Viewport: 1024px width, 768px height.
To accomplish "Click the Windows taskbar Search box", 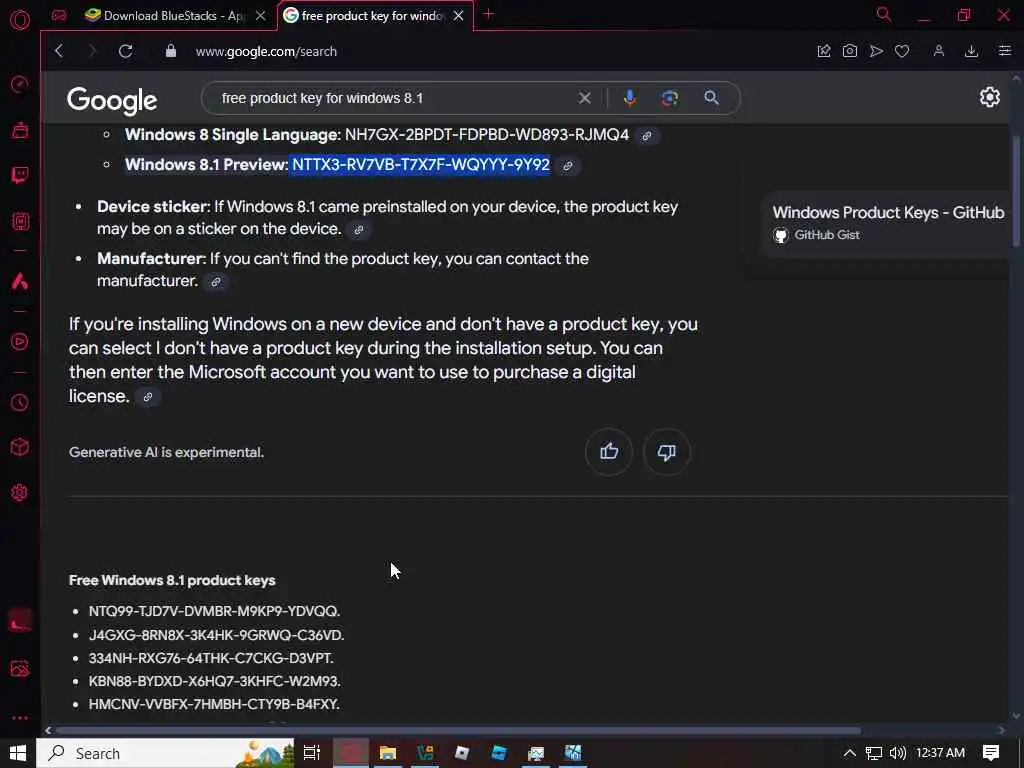I will click(165, 753).
